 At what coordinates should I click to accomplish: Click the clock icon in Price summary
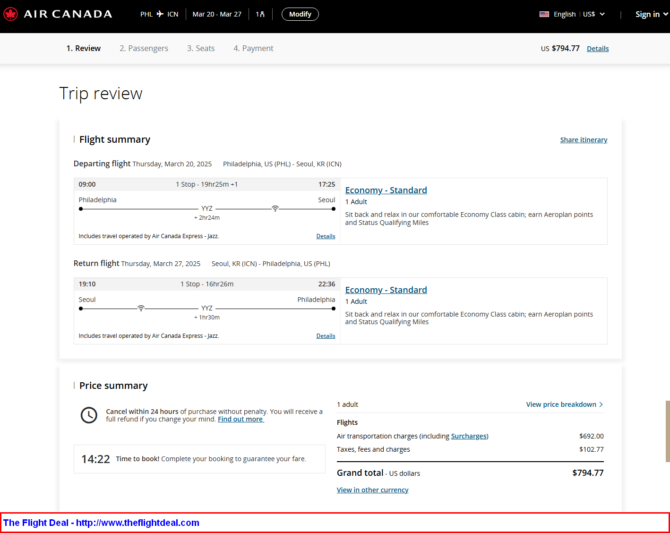click(89, 415)
